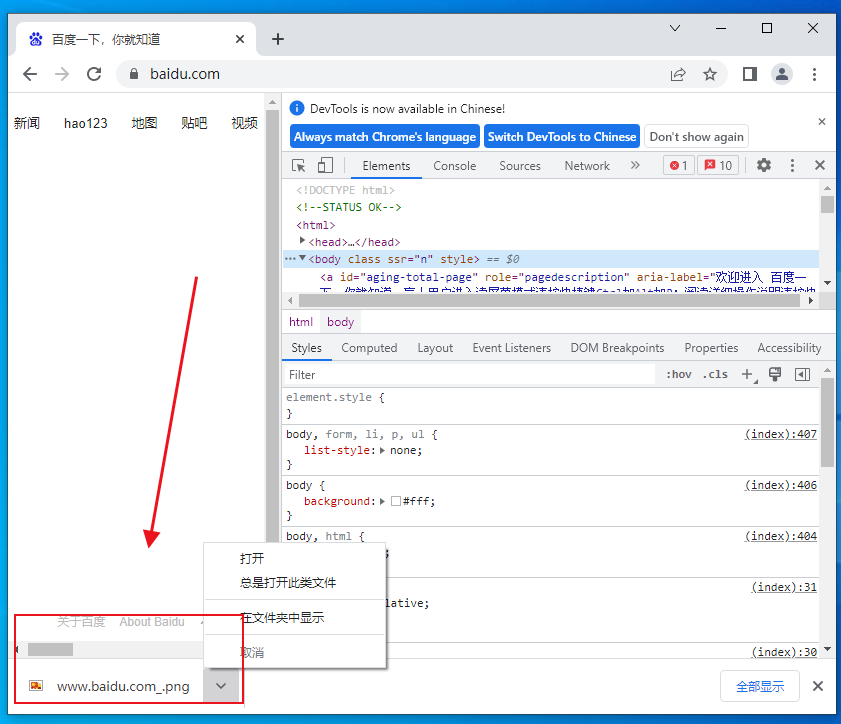
Task: Toggle the :hov element state panel
Action: (x=678, y=374)
